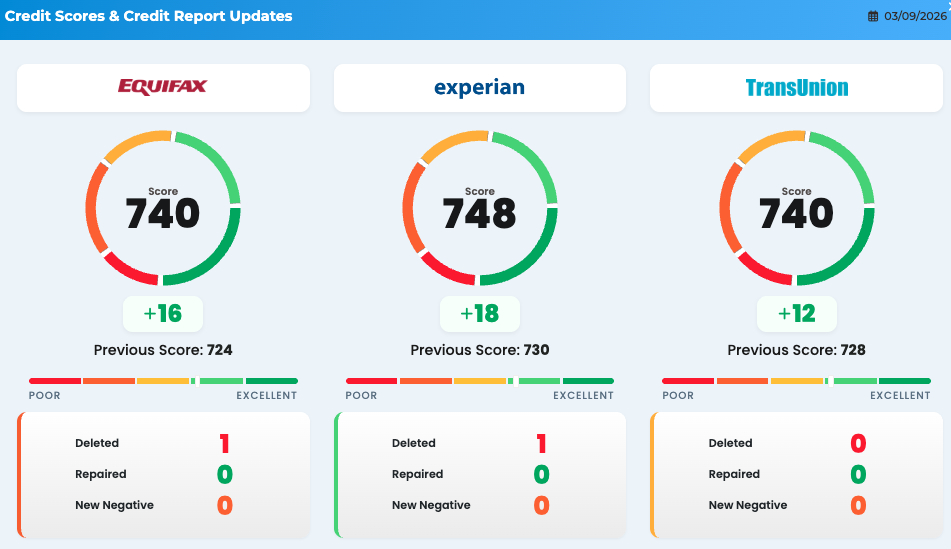Click the TransUnion New Negative count 0

coord(858,505)
